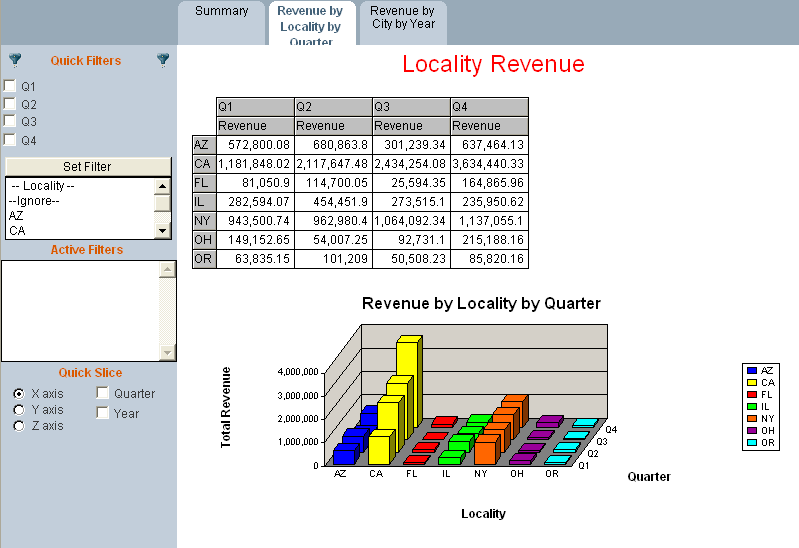Screen dimensions: 799x548
Task: Toggle the Quarter quick slice checkbox
Action: pos(102,393)
